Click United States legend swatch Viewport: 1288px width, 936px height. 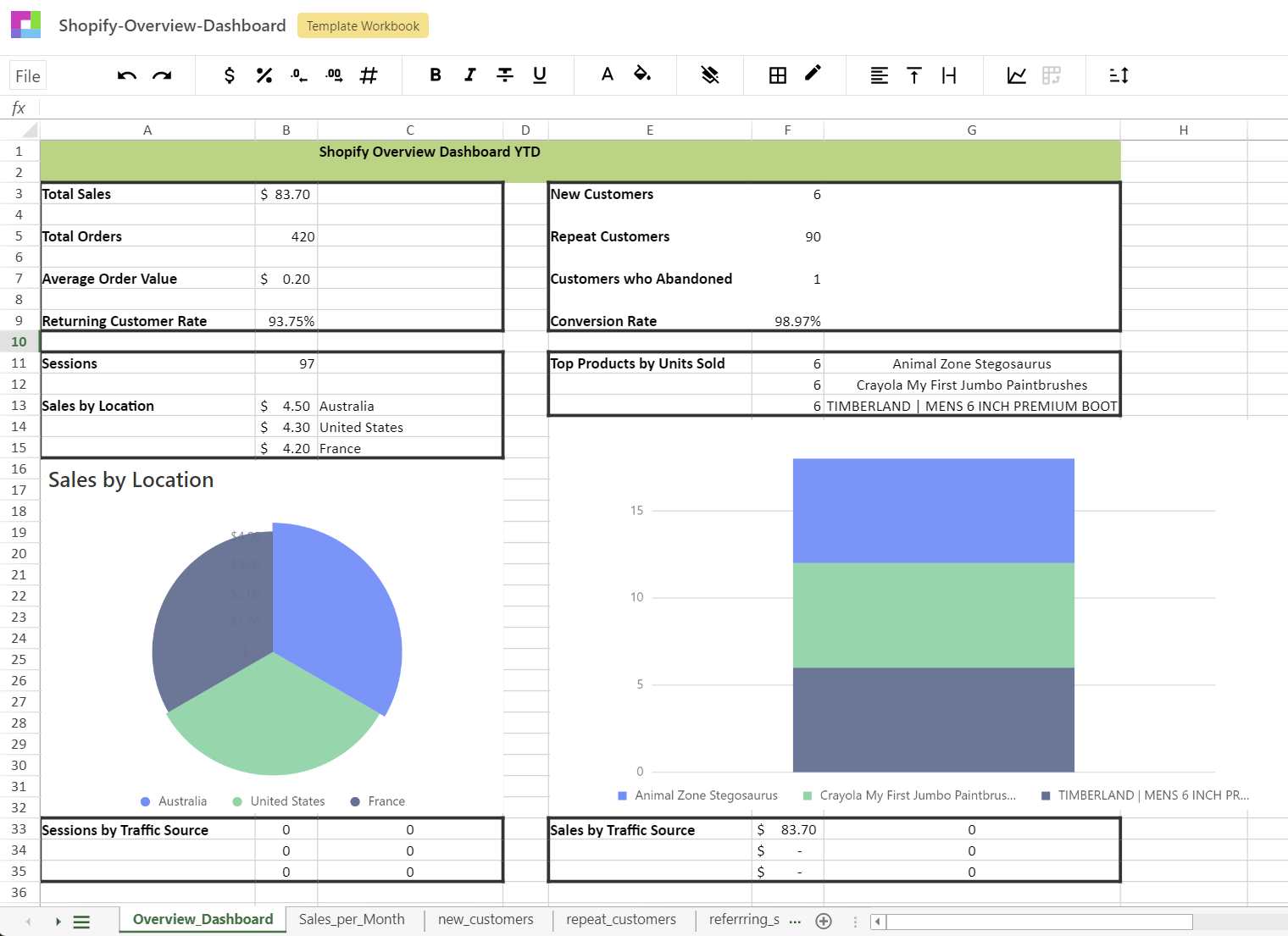[x=237, y=801]
